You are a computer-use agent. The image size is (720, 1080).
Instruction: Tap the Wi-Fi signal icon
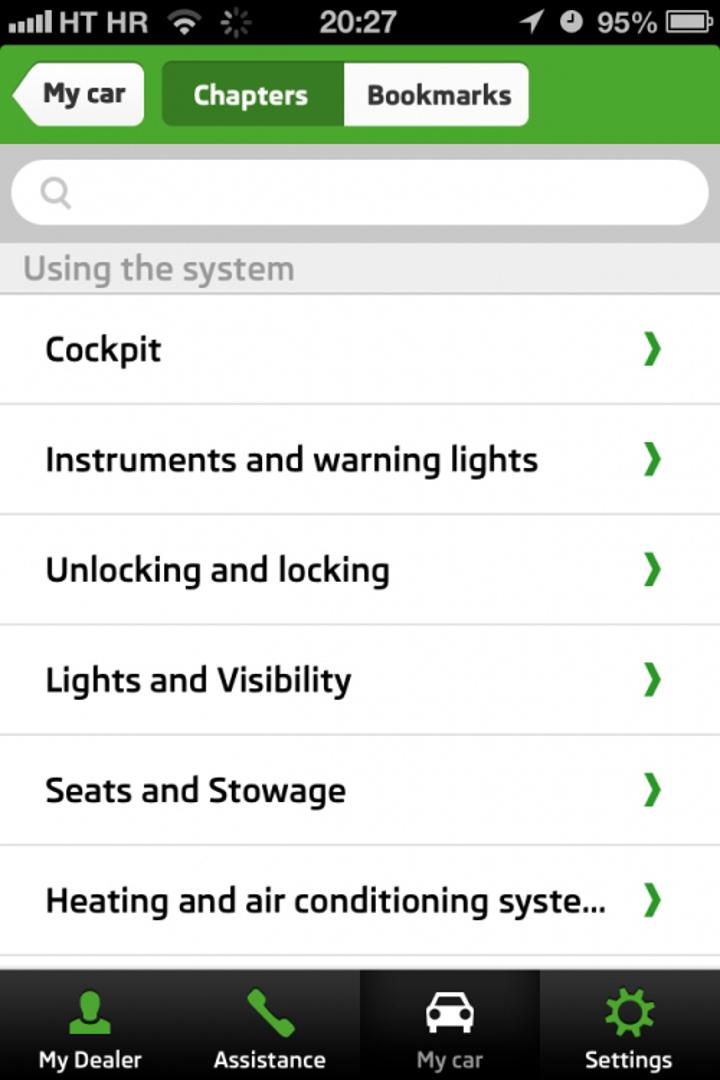point(184,22)
